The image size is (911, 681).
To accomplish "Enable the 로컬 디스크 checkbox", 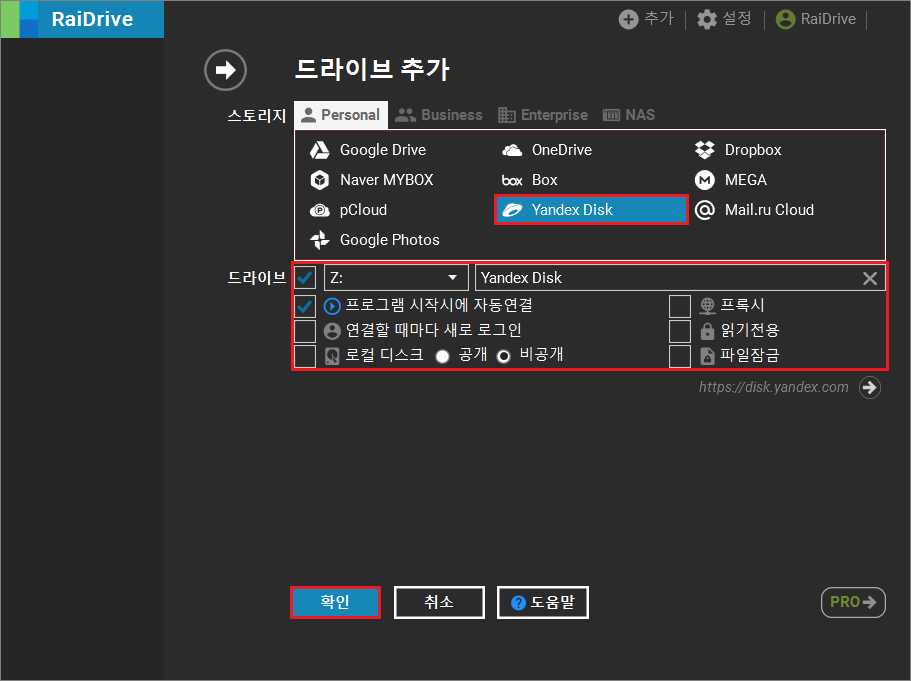I will (305, 356).
